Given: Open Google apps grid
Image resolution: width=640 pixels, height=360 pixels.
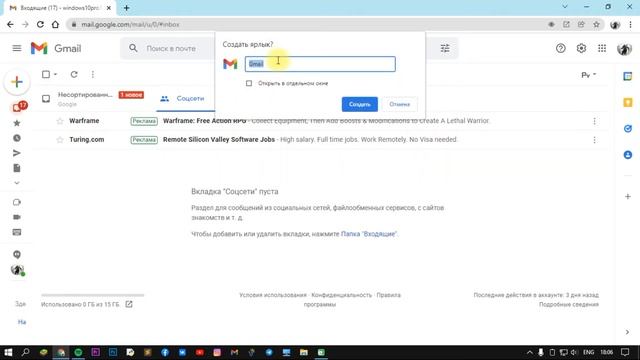Looking at the screenshot, I should 602,48.
